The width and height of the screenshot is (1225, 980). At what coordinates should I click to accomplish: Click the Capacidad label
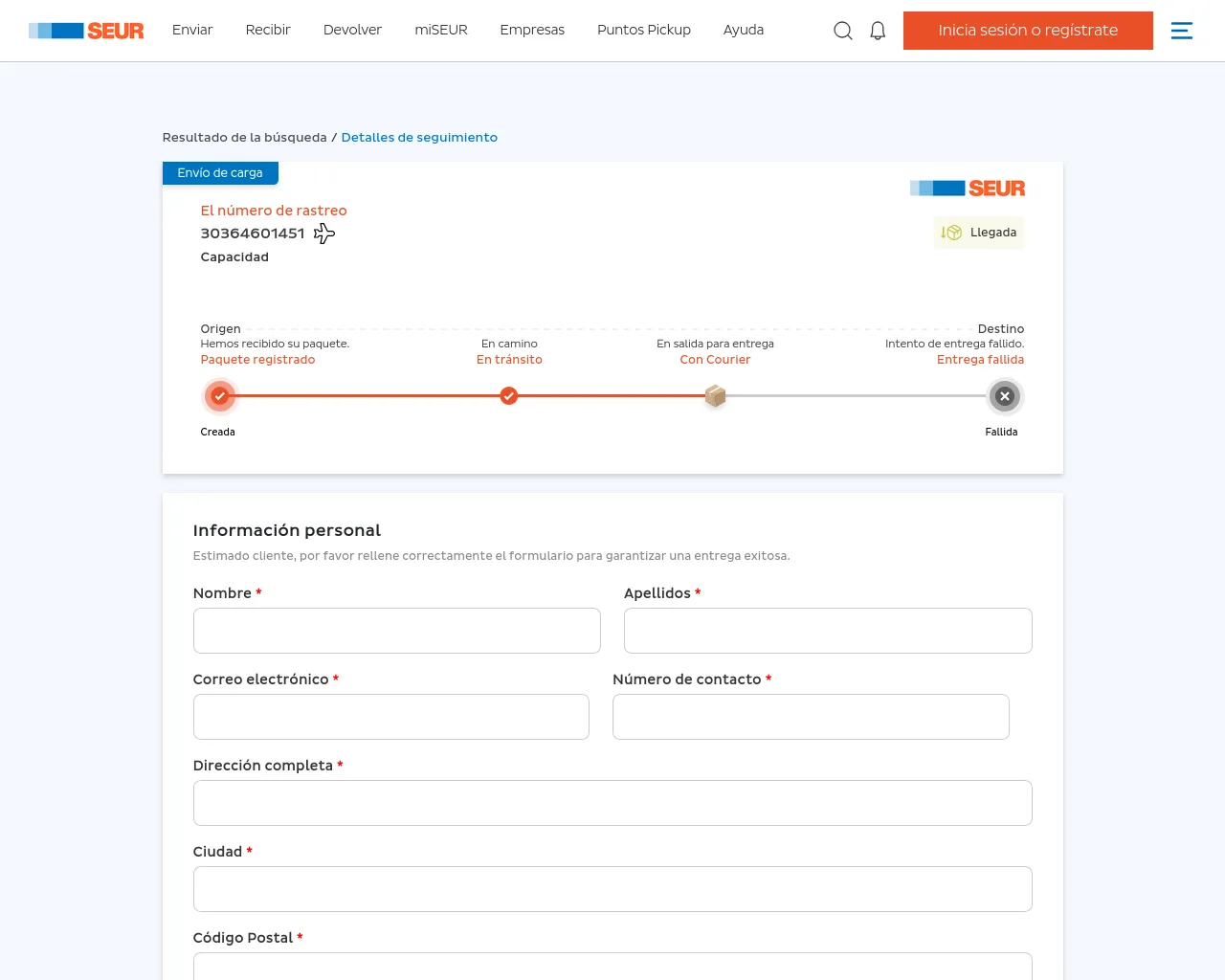coord(234,257)
